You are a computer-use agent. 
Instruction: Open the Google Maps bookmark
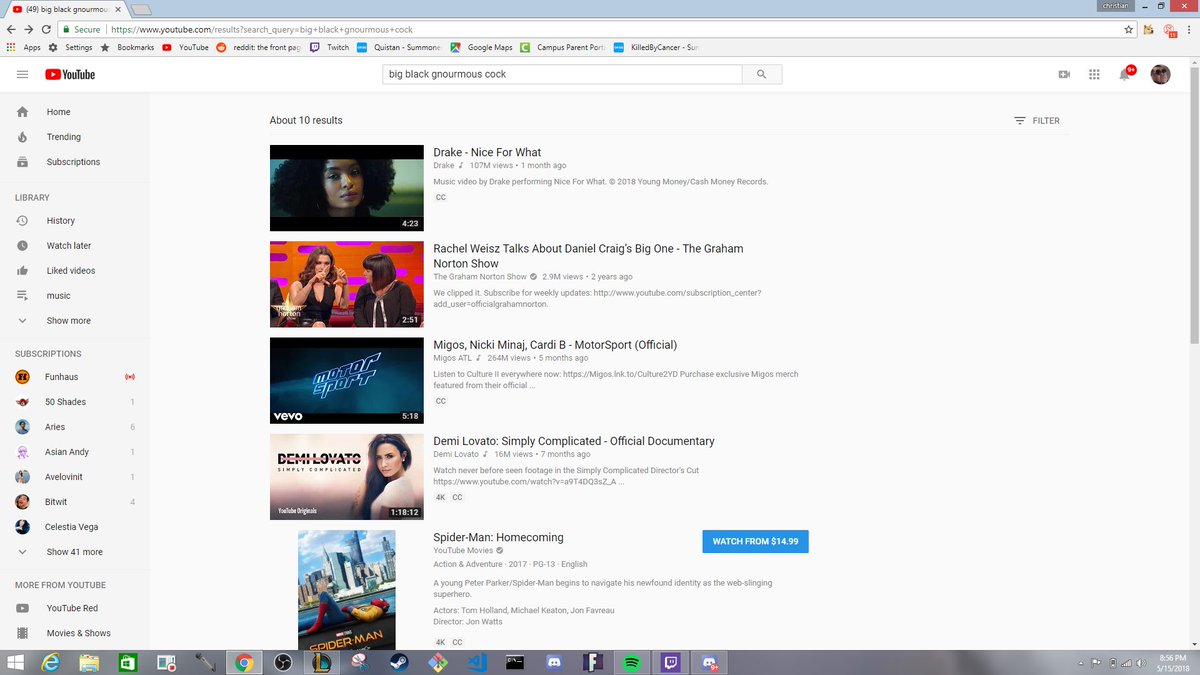[x=482, y=47]
